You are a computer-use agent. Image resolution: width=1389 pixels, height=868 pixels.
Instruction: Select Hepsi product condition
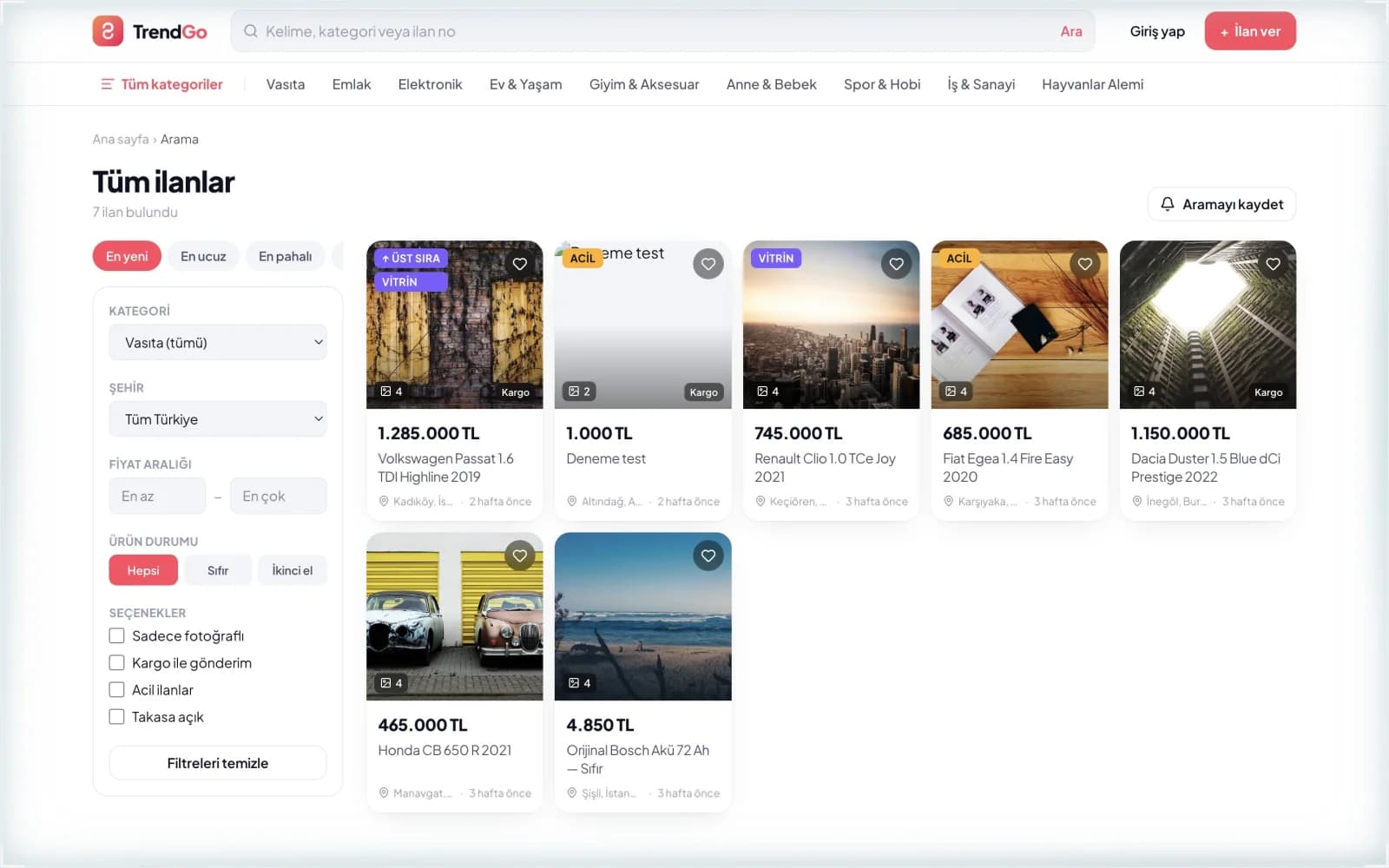[143, 570]
